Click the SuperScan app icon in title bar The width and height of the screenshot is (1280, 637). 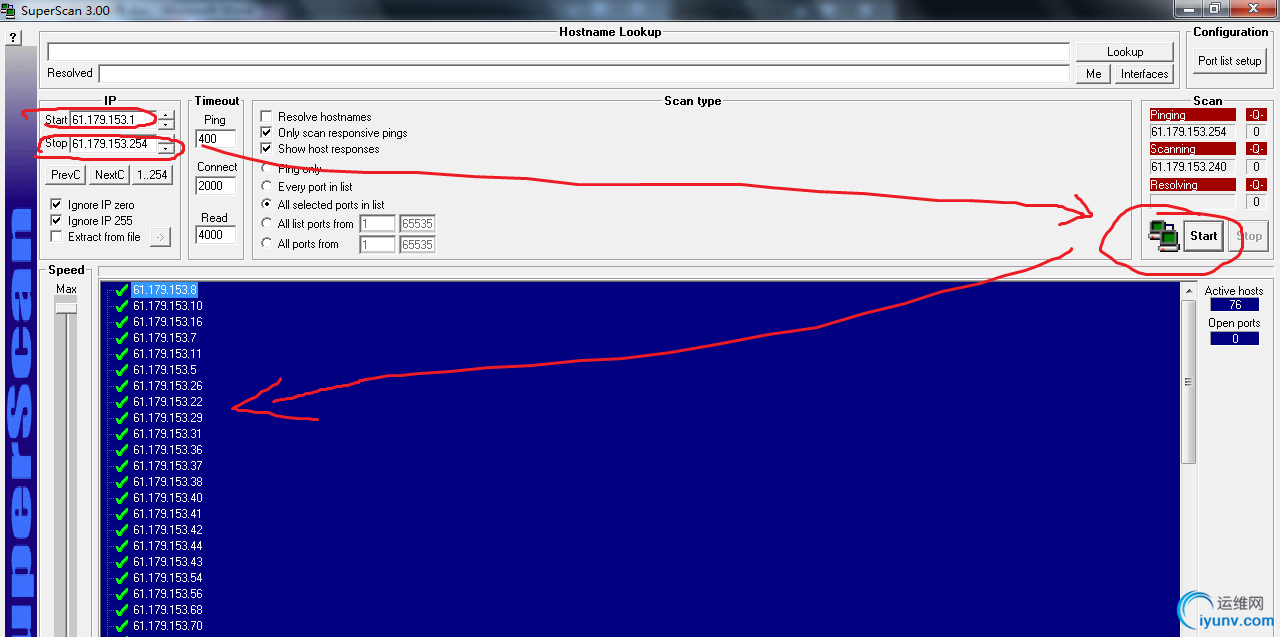[8, 9]
